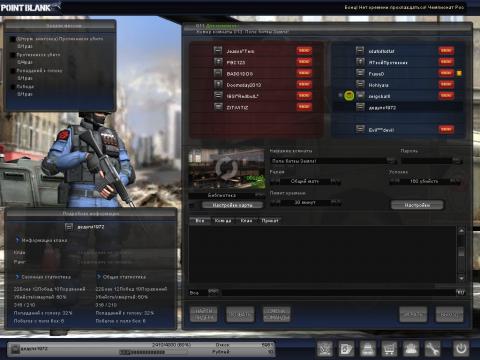Click the yellow smiley icon near player slot
The width and height of the screenshot is (480, 360).
pos(349,96)
